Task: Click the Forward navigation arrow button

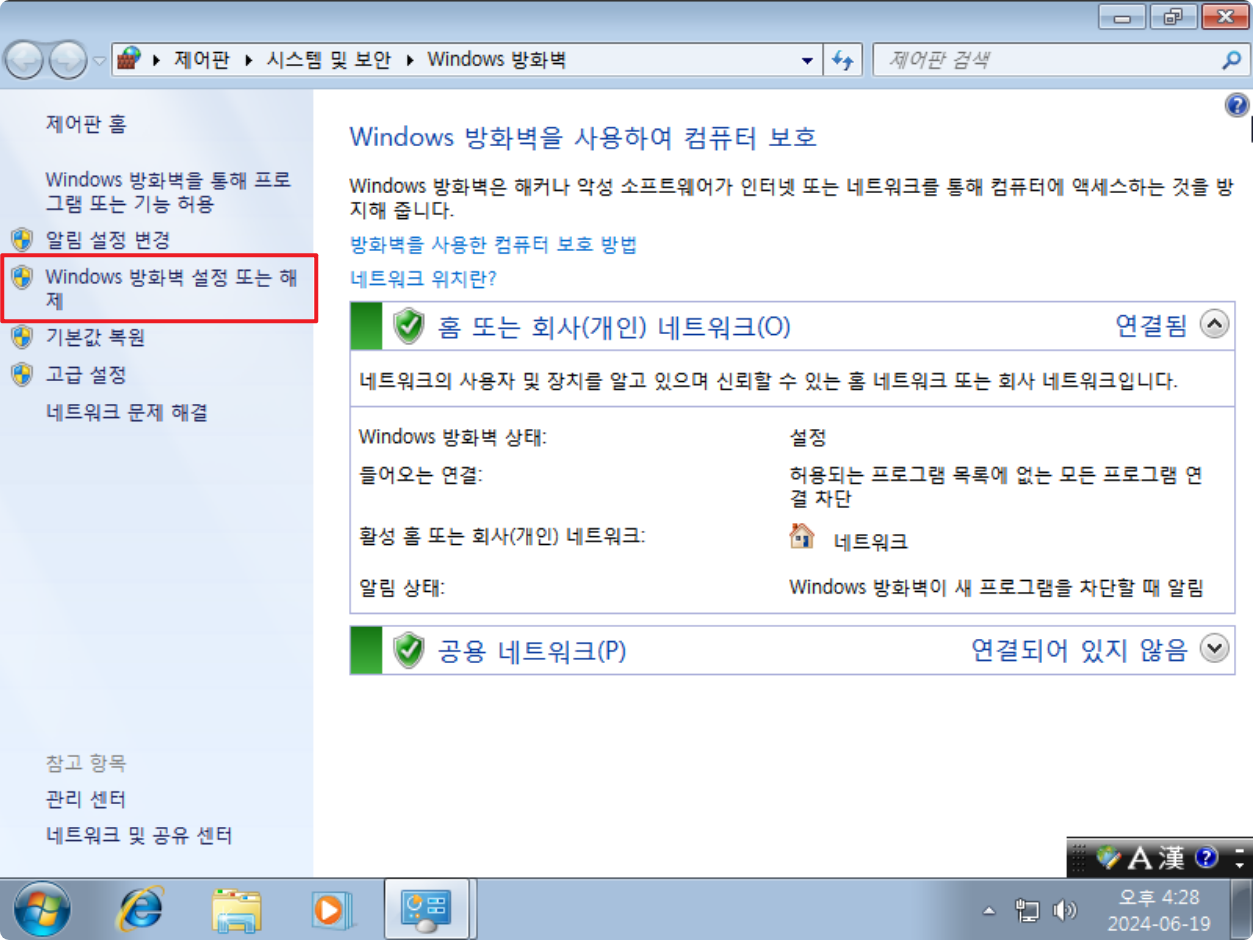Action: click(x=68, y=61)
